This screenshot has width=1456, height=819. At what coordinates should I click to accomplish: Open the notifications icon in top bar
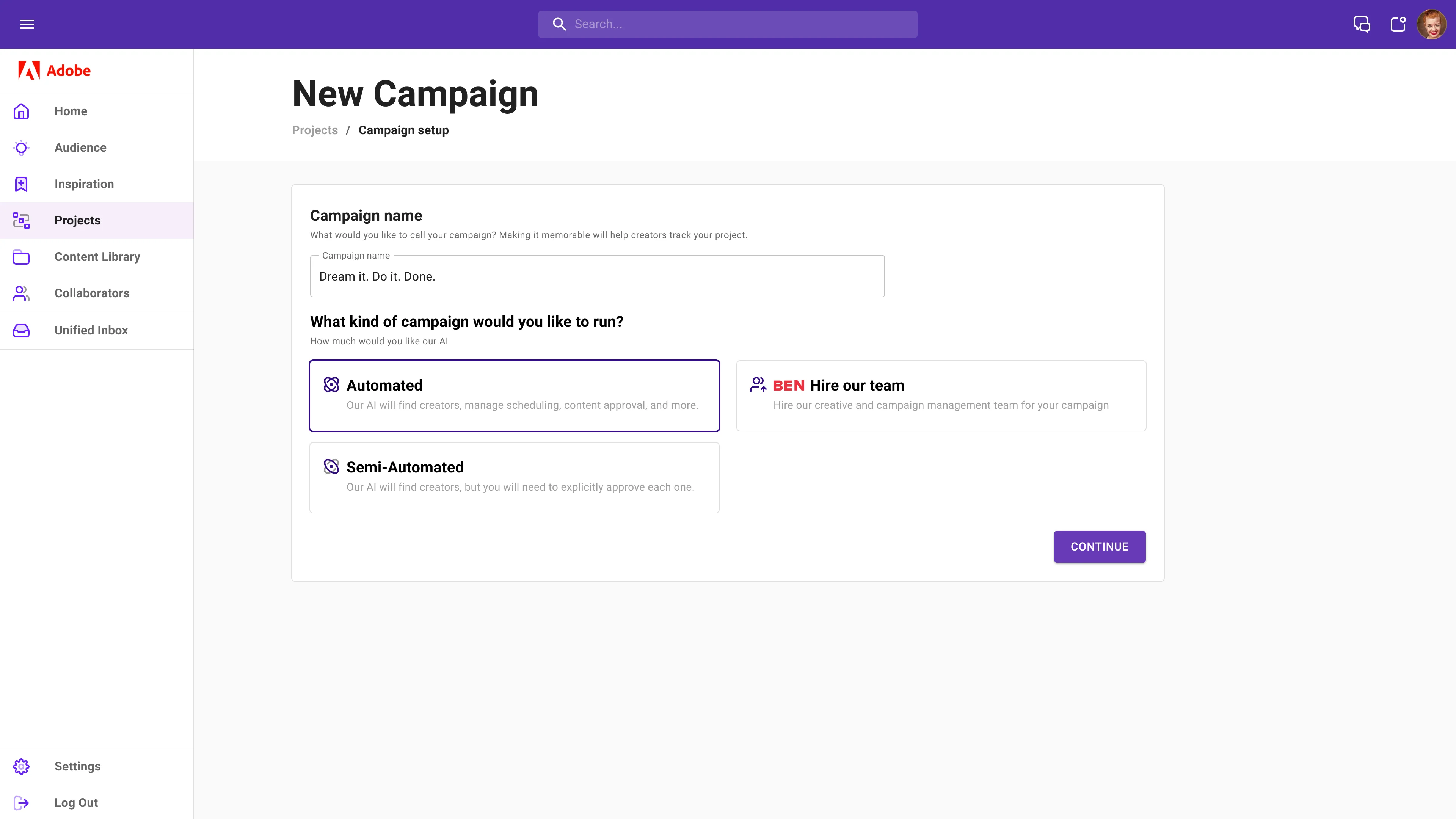coord(1398,24)
